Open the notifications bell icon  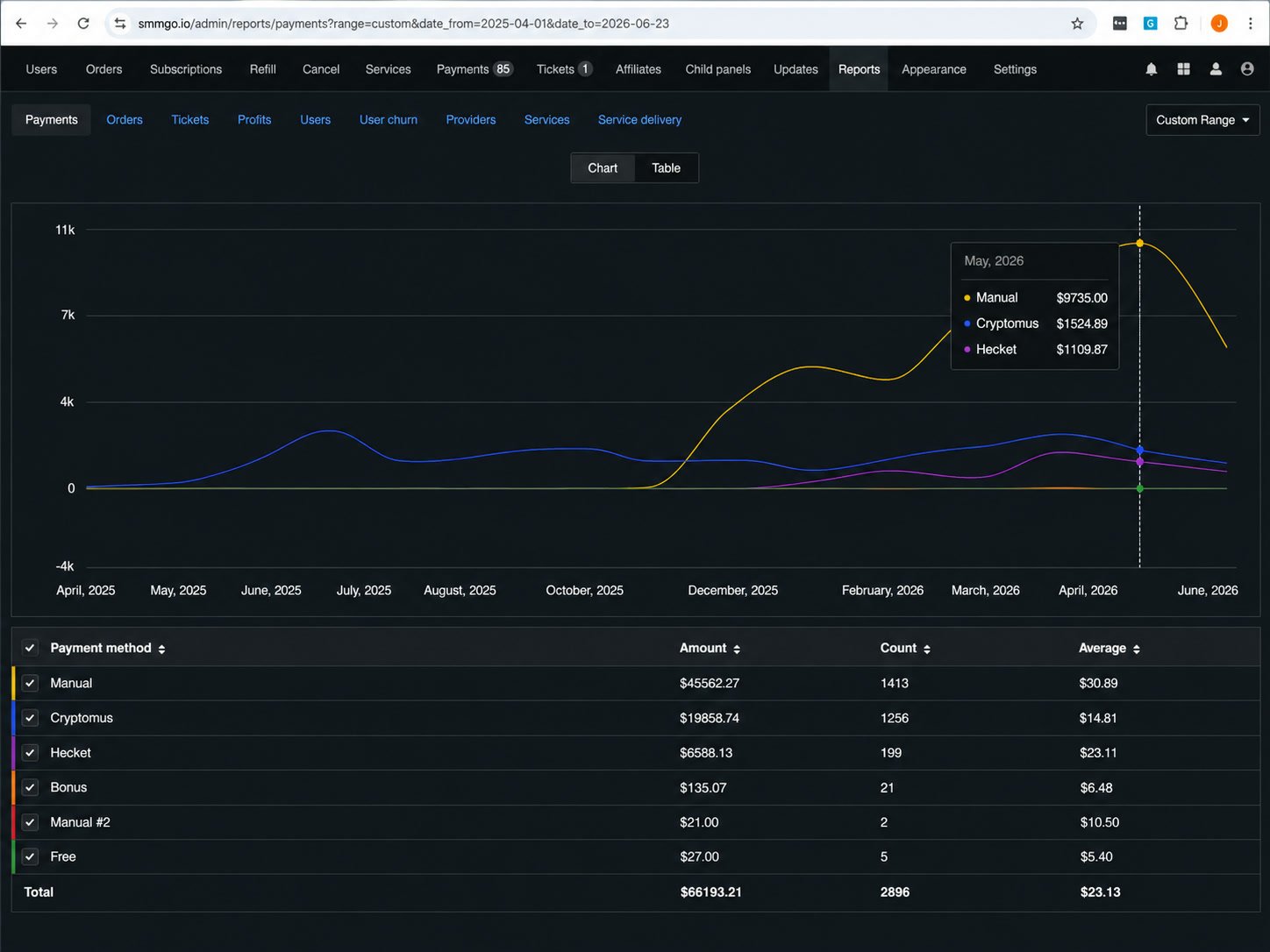pos(1152,69)
